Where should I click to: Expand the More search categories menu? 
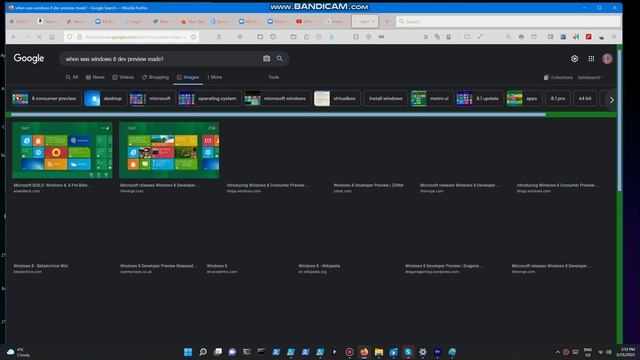[215, 77]
